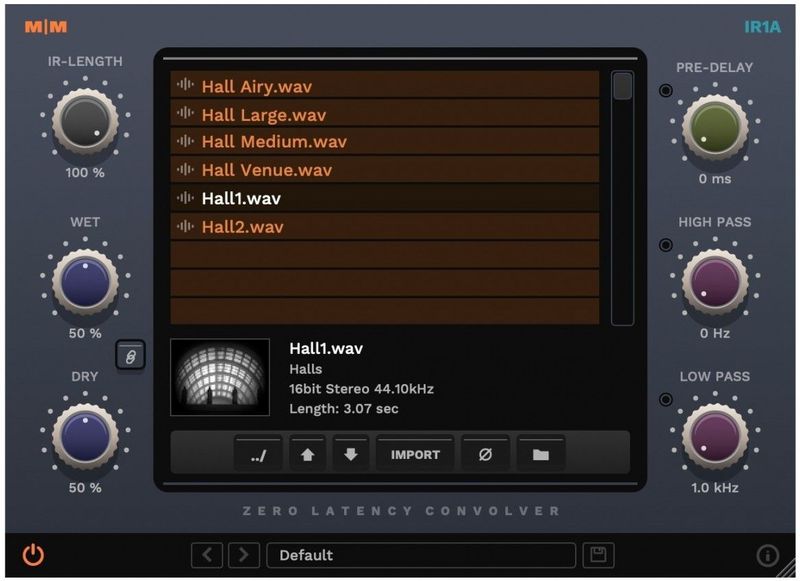Click the 100 % IR-Length value

85,173
